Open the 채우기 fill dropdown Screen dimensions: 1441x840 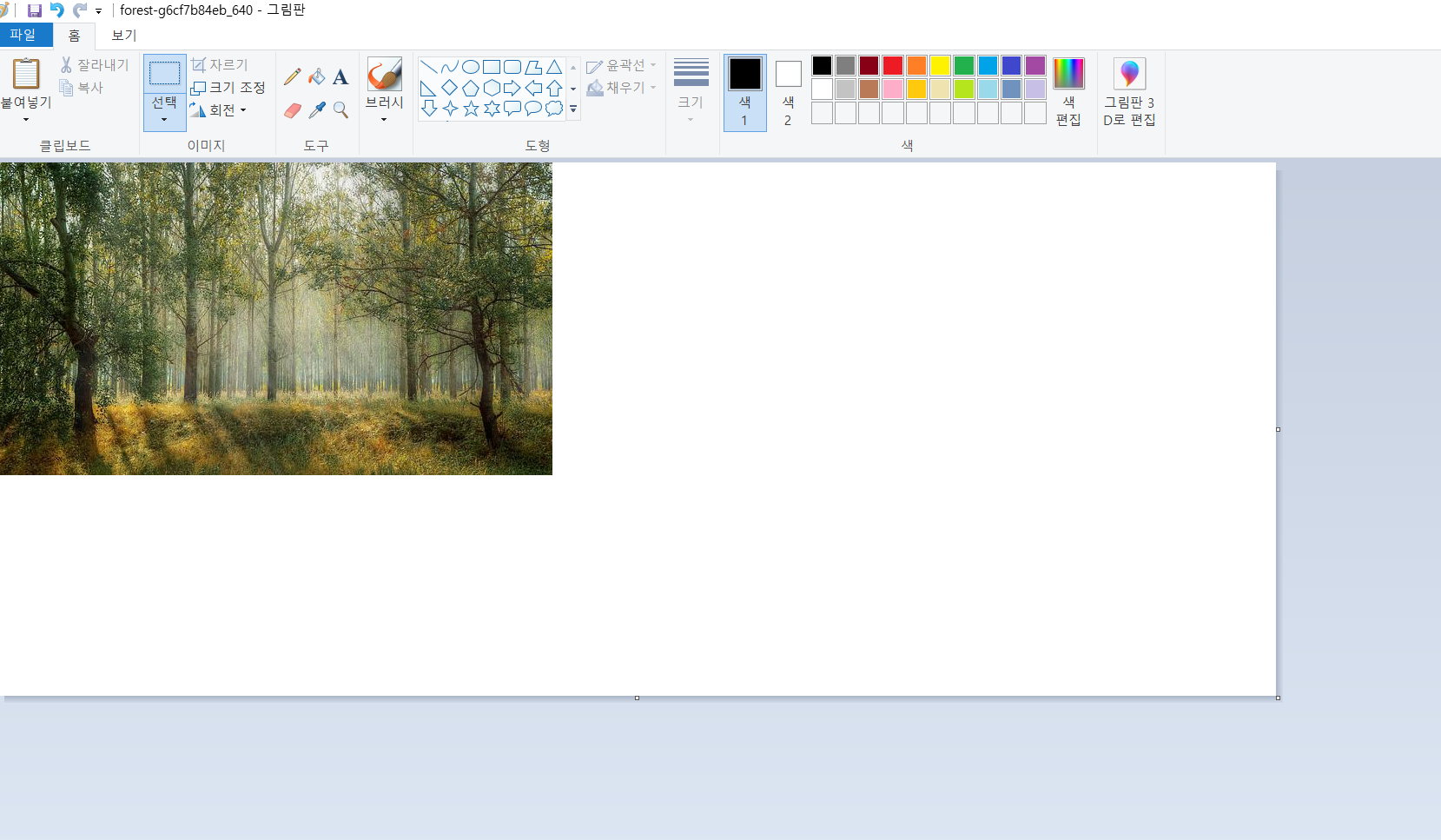coord(622,88)
